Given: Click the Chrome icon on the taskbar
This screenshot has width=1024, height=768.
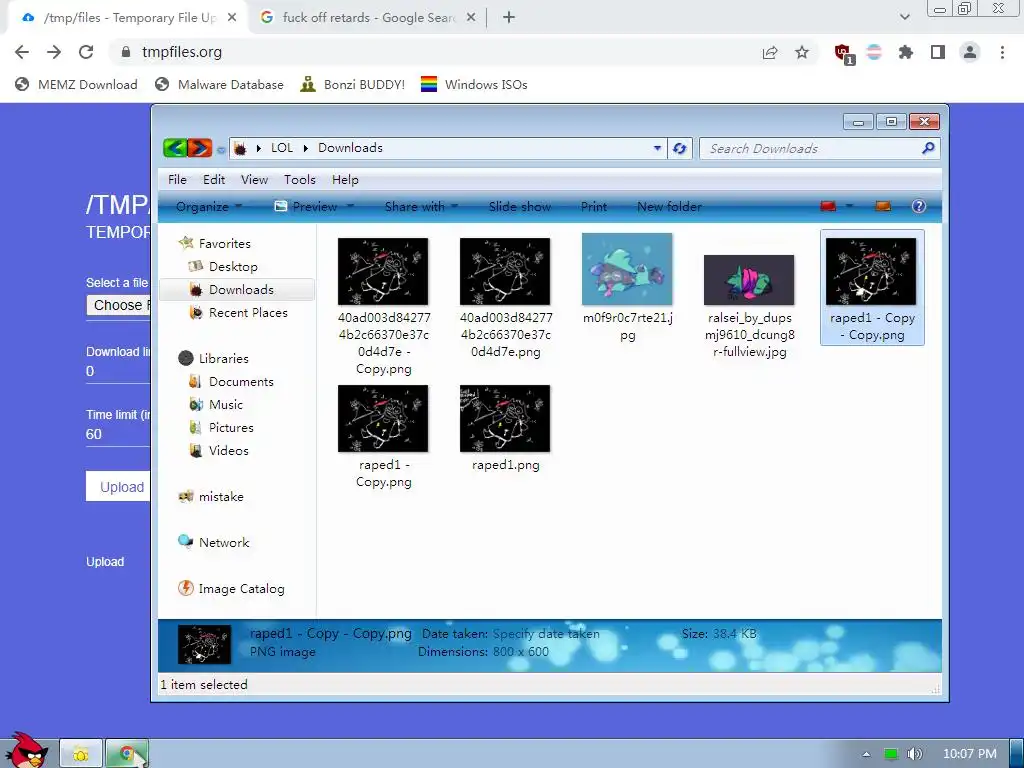Looking at the screenshot, I should click(127, 754).
